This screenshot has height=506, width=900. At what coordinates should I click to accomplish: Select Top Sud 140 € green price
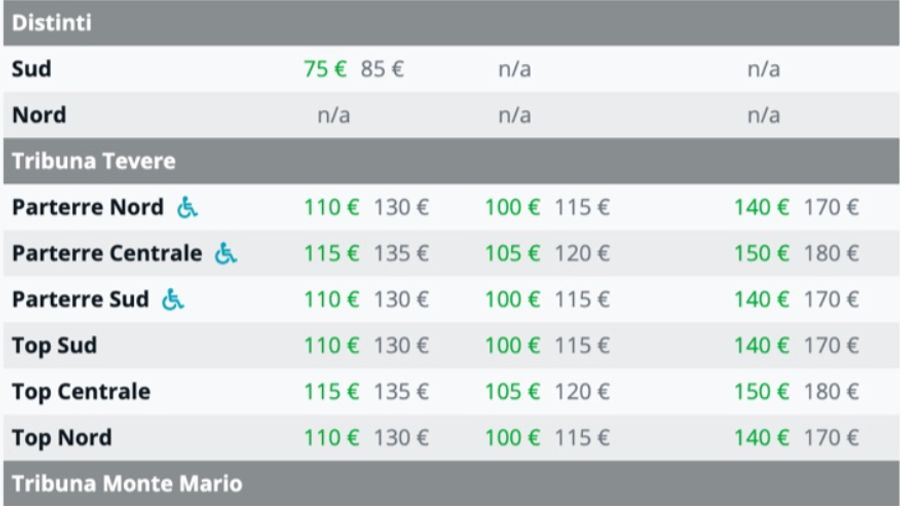click(761, 345)
